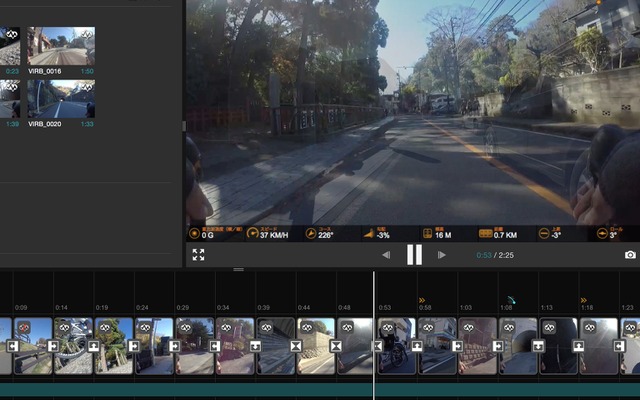This screenshot has width=640, height=400.
Task: Toggle G-Metrix badge on 0:14 clip
Action: point(64,327)
